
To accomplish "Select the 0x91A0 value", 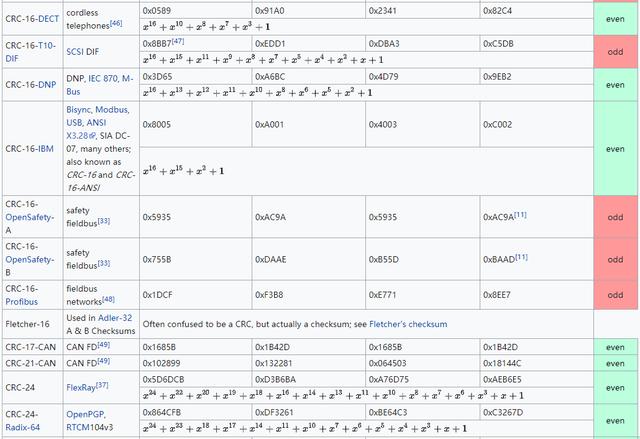I will click(269, 11).
